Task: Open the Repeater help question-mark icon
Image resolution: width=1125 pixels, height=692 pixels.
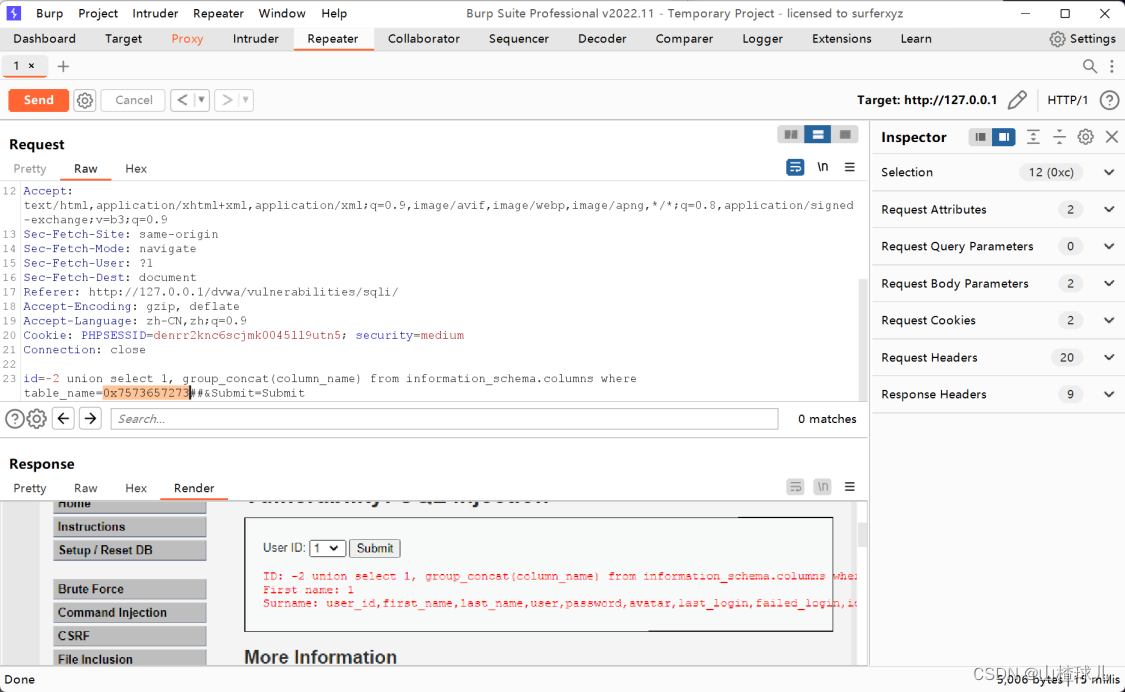Action: [x=1109, y=100]
